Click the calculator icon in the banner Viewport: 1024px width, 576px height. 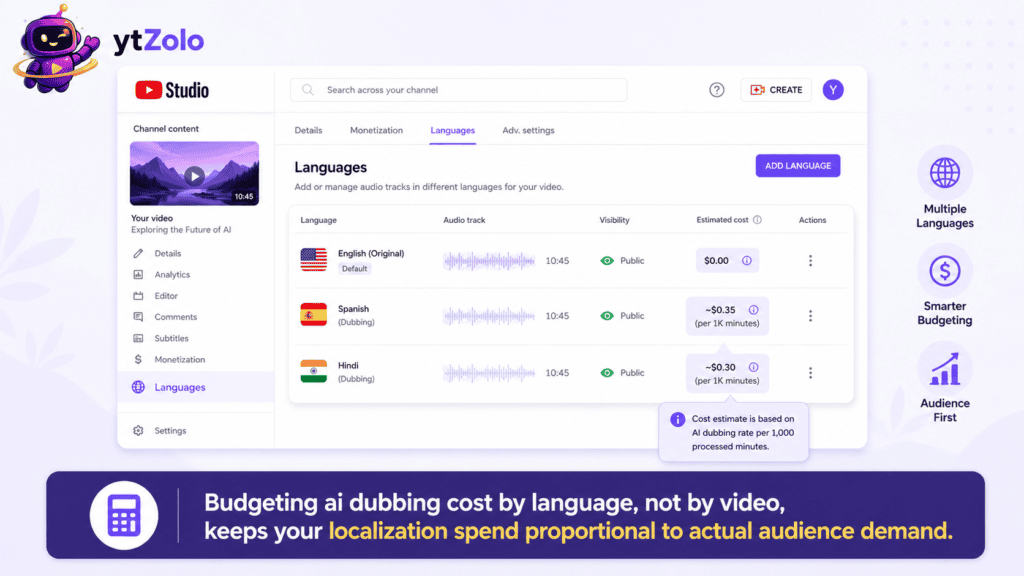pos(123,515)
